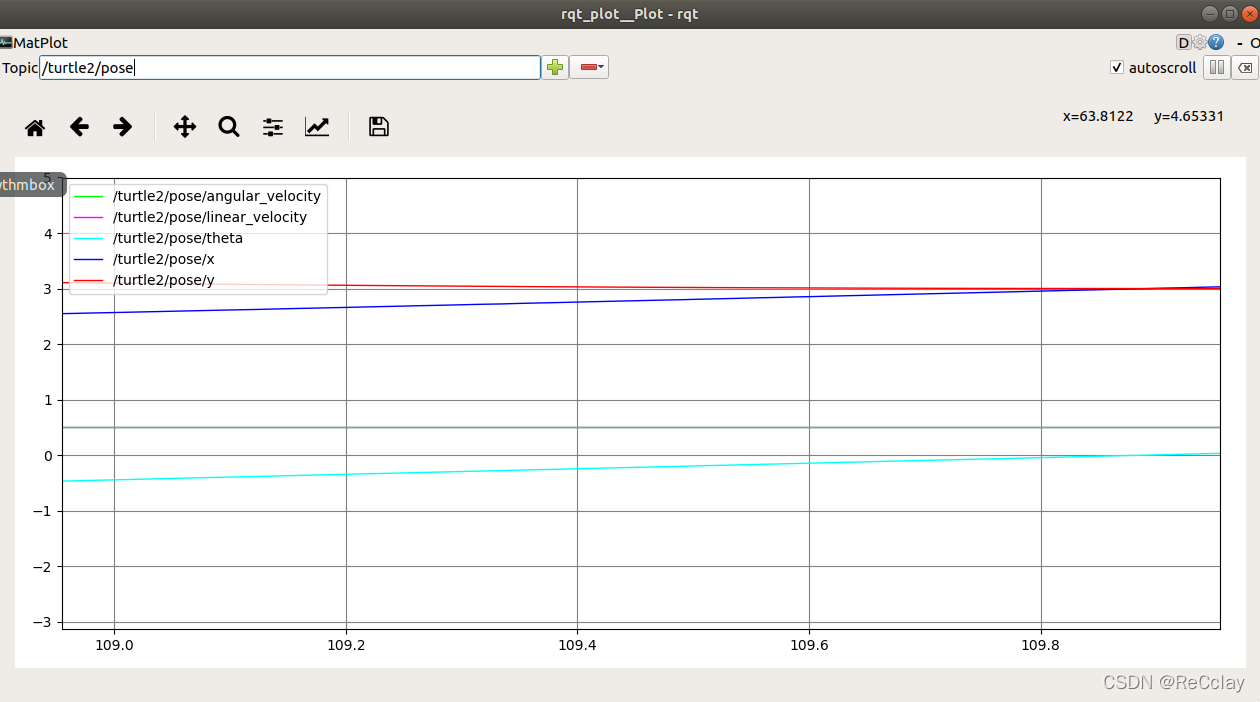Click x-axis tick label 109.8
Screen dimensions: 1260x702
tap(1041, 645)
